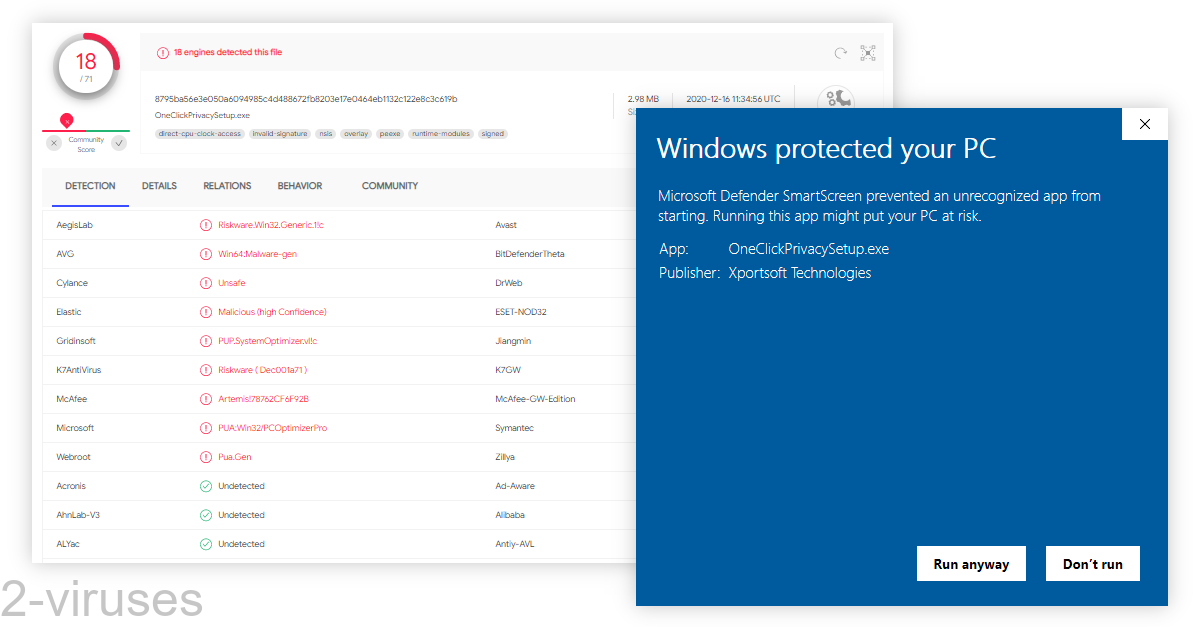The image size is (1200, 627).
Task: Click the Don't run button
Action: tap(1092, 563)
